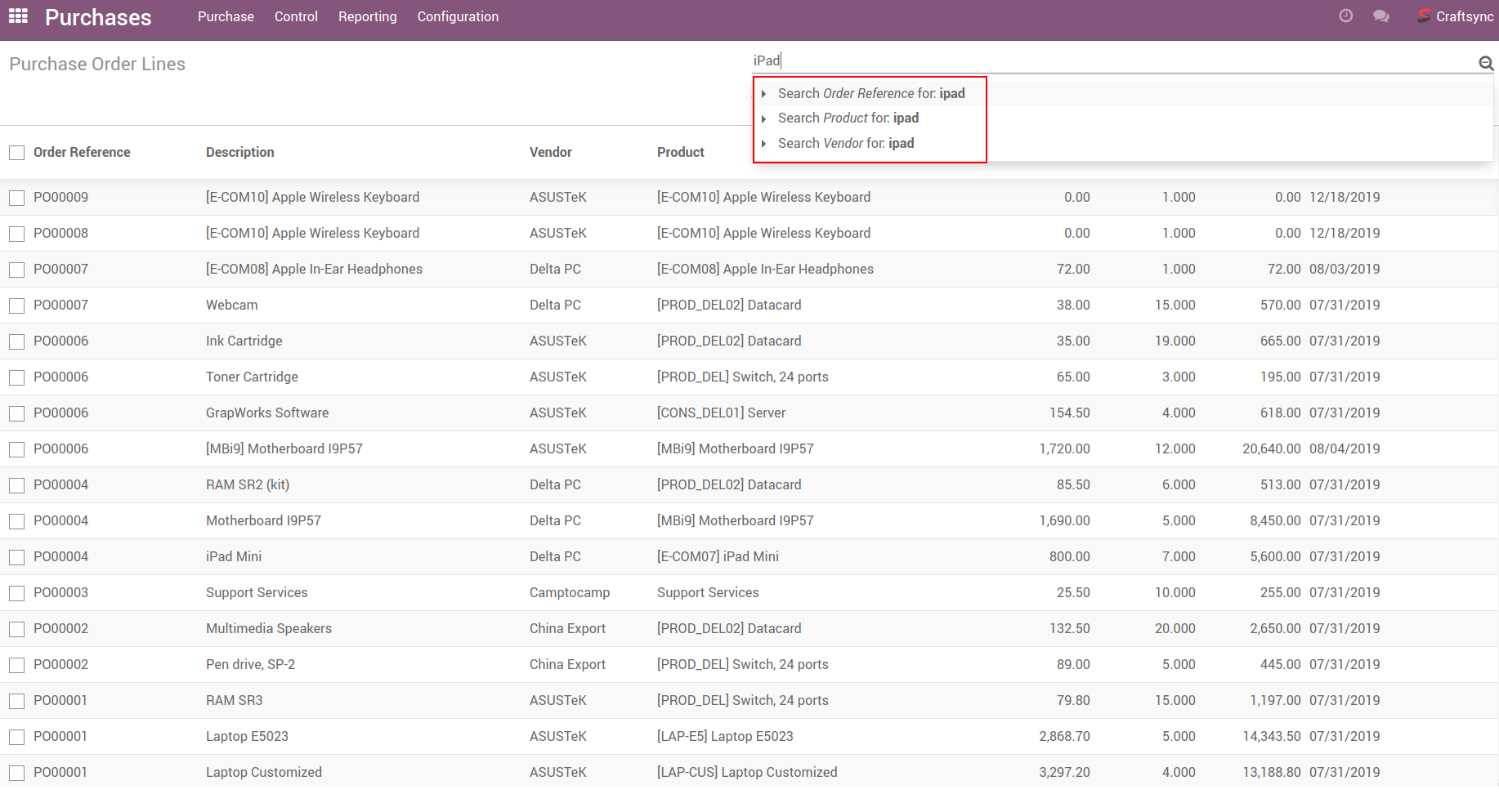Expand Search Product for ipad arrow

(x=764, y=118)
